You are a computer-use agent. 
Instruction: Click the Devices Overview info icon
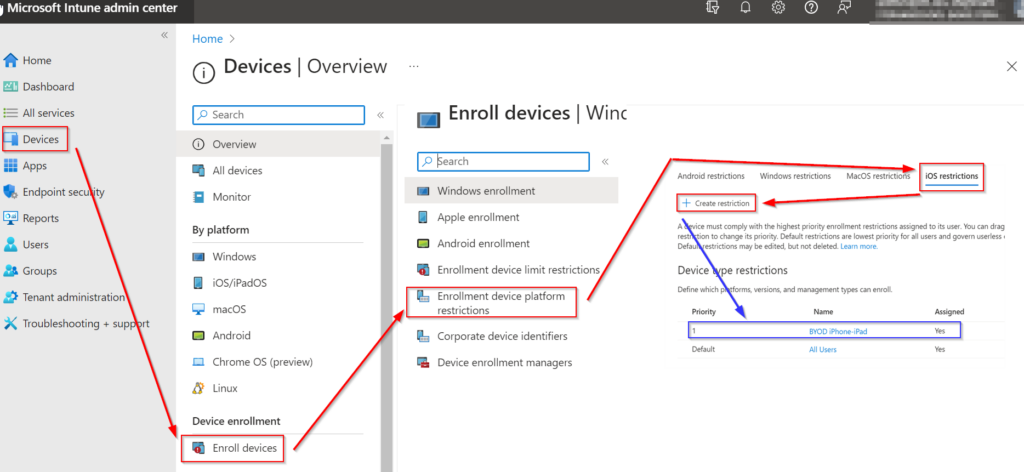204,73
